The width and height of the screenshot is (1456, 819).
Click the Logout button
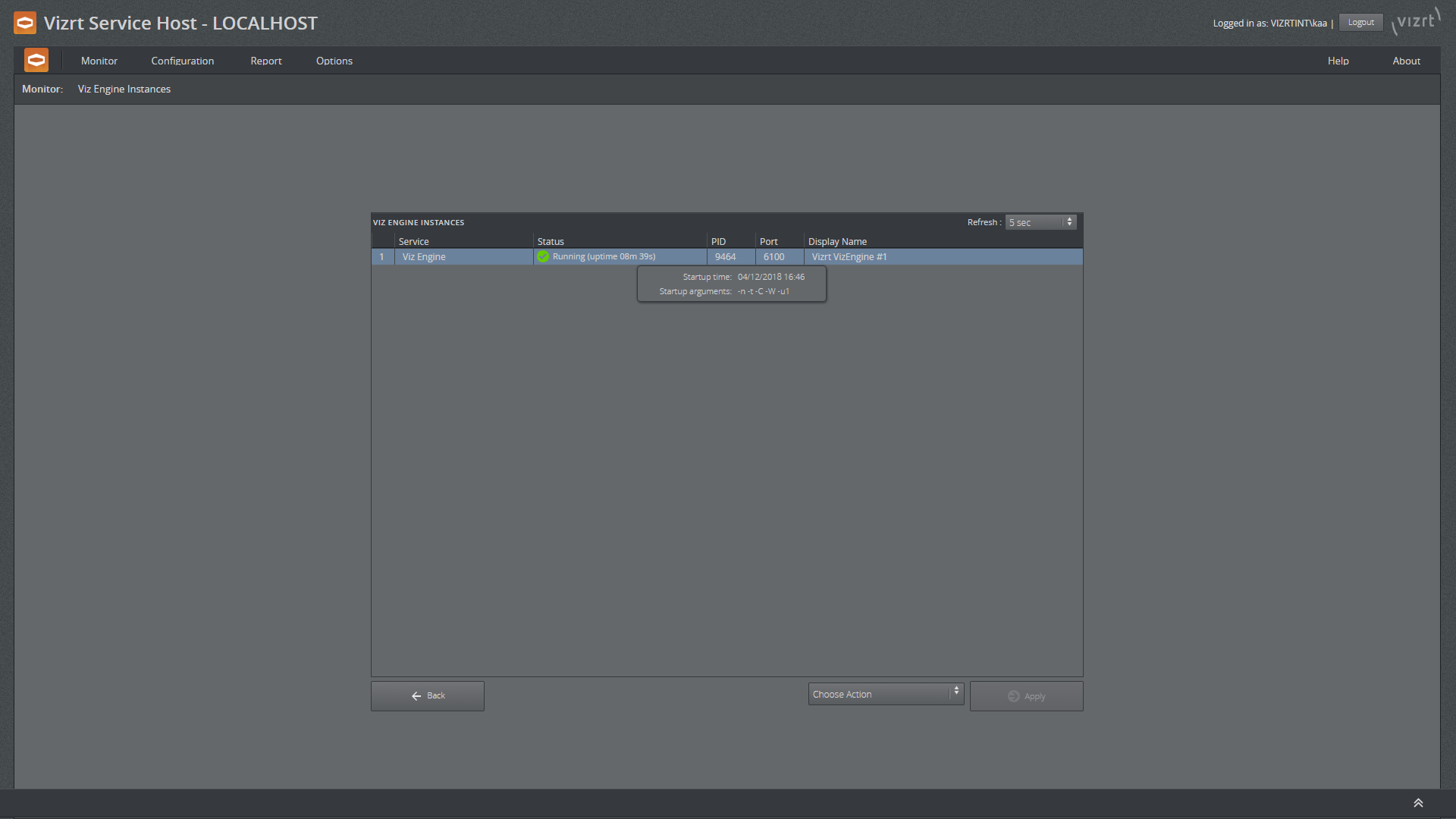point(1362,22)
